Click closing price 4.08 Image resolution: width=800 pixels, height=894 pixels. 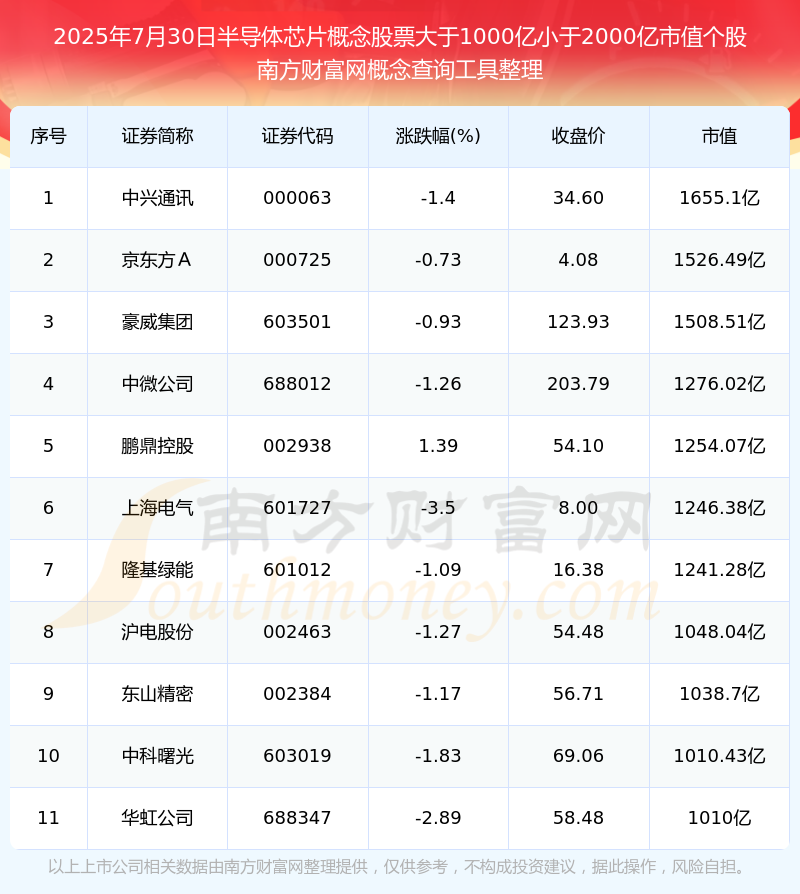[x=578, y=260]
